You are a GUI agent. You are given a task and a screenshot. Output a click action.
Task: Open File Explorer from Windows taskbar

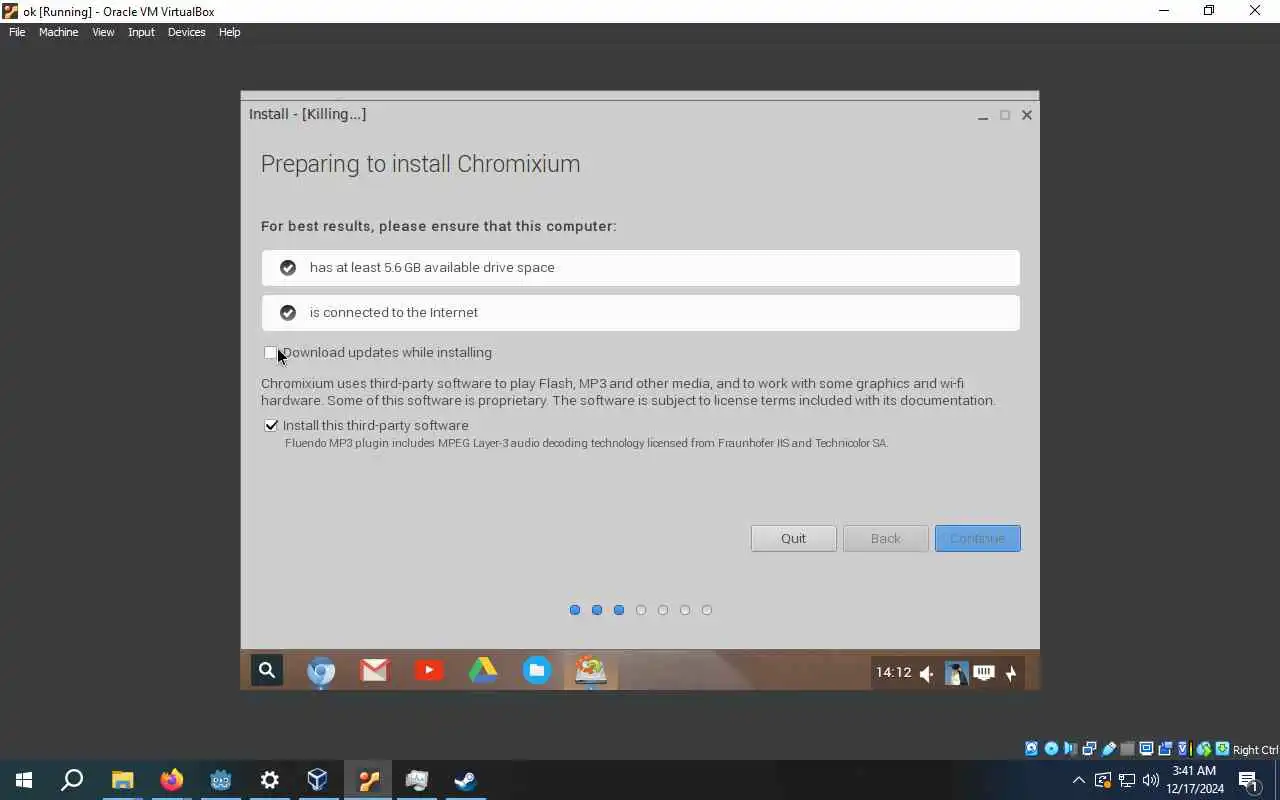(x=122, y=780)
